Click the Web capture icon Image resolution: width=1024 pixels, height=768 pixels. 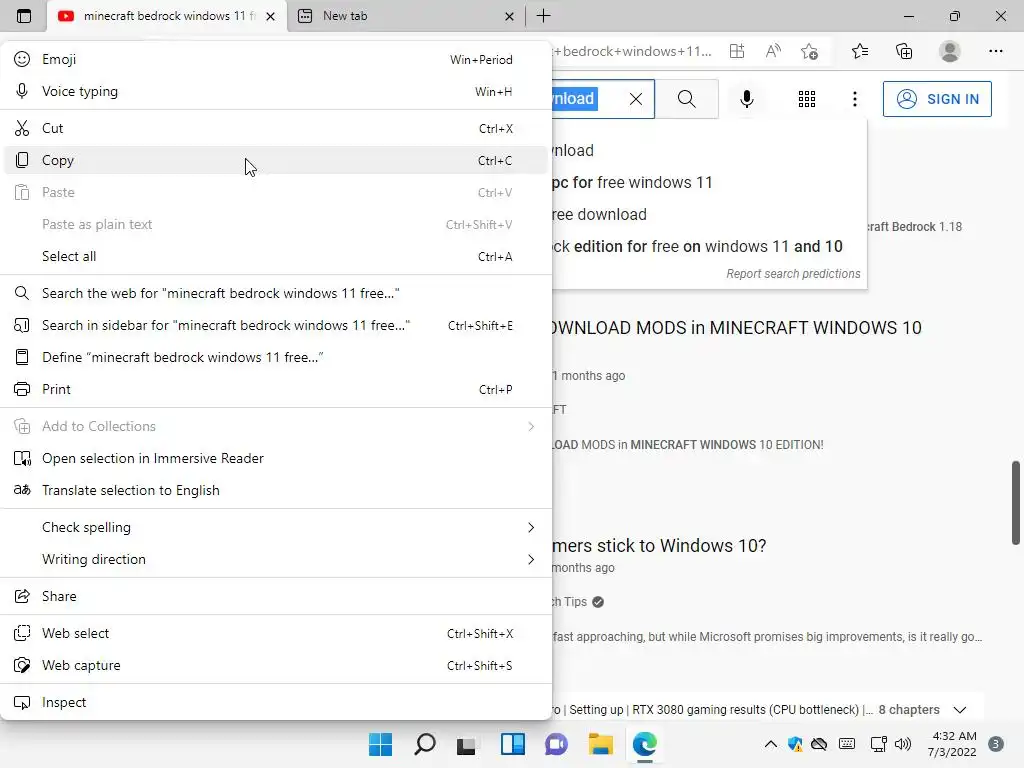pyautogui.click(x=22, y=665)
